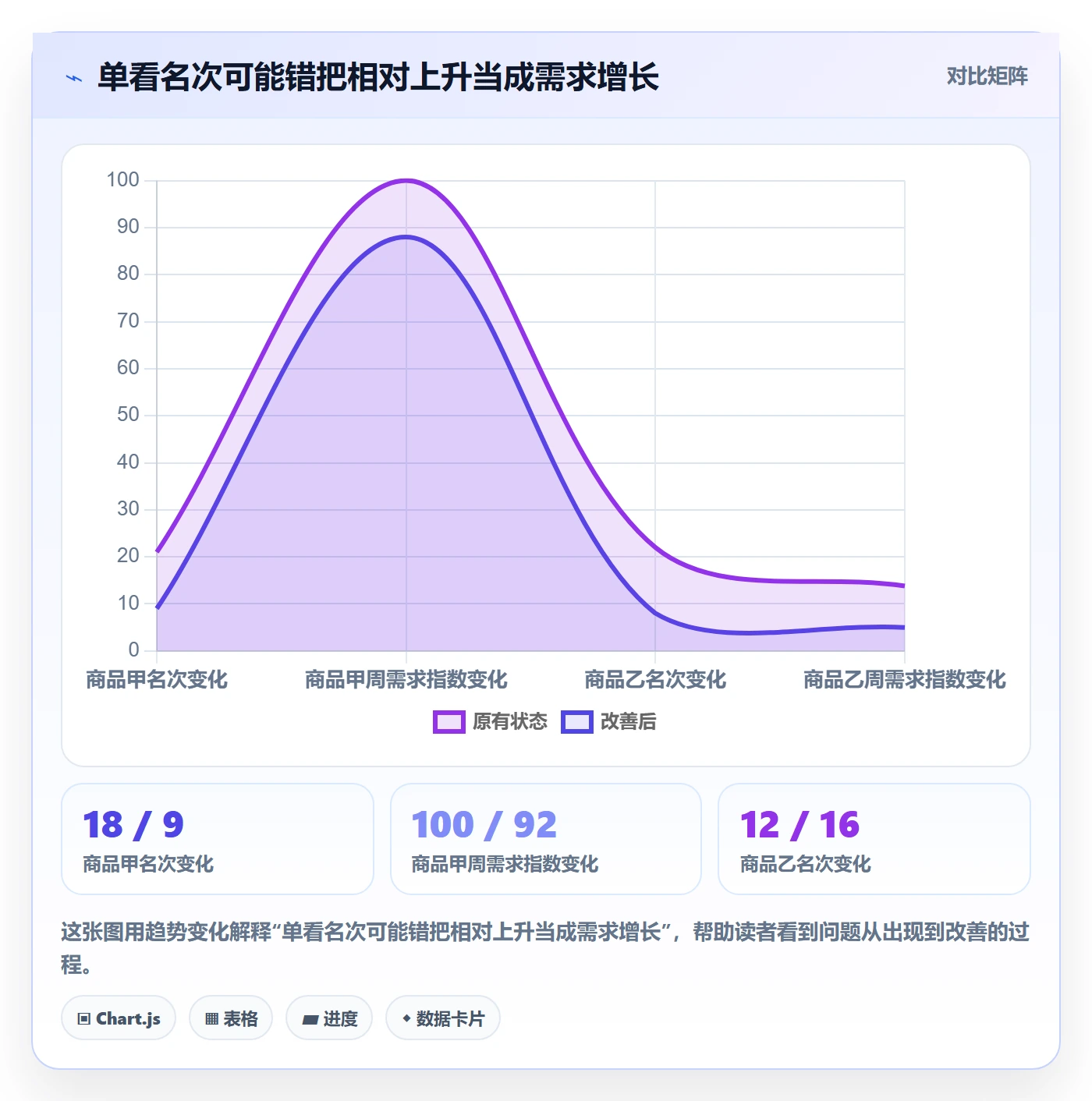Click the 改善后 legend label
1092x1101 pixels.
click(628, 722)
